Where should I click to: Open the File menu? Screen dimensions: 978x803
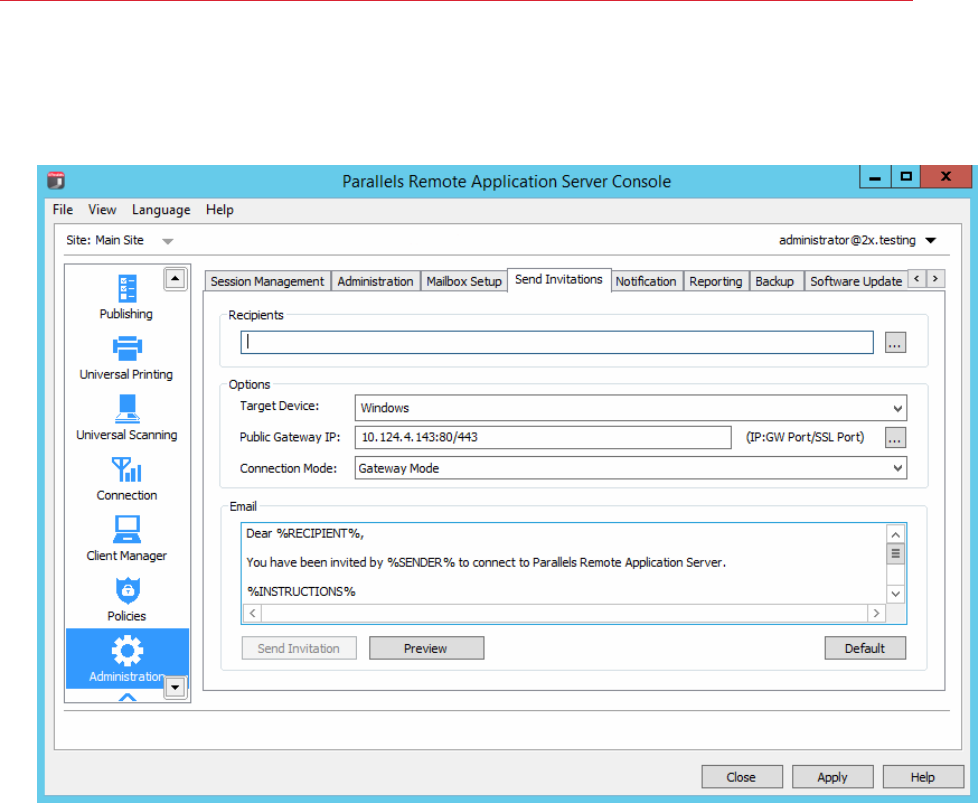click(63, 210)
